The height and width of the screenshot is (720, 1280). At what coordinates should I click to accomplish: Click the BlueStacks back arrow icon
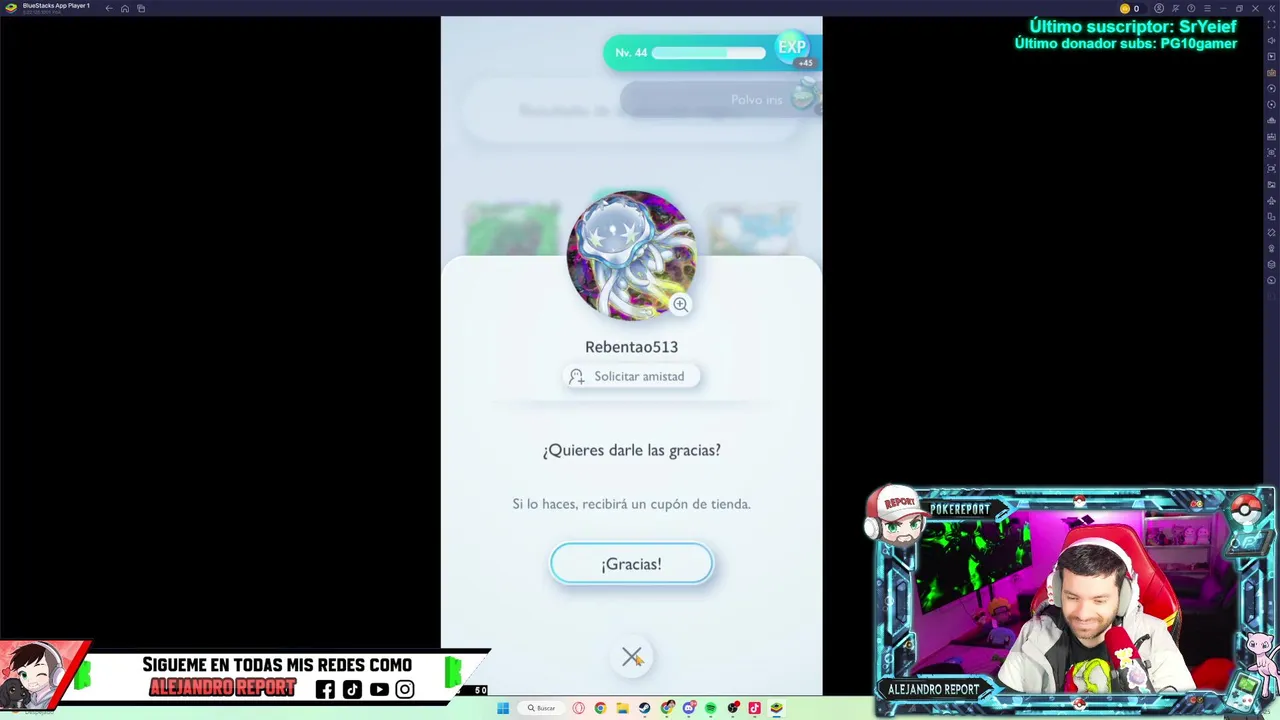click(109, 8)
